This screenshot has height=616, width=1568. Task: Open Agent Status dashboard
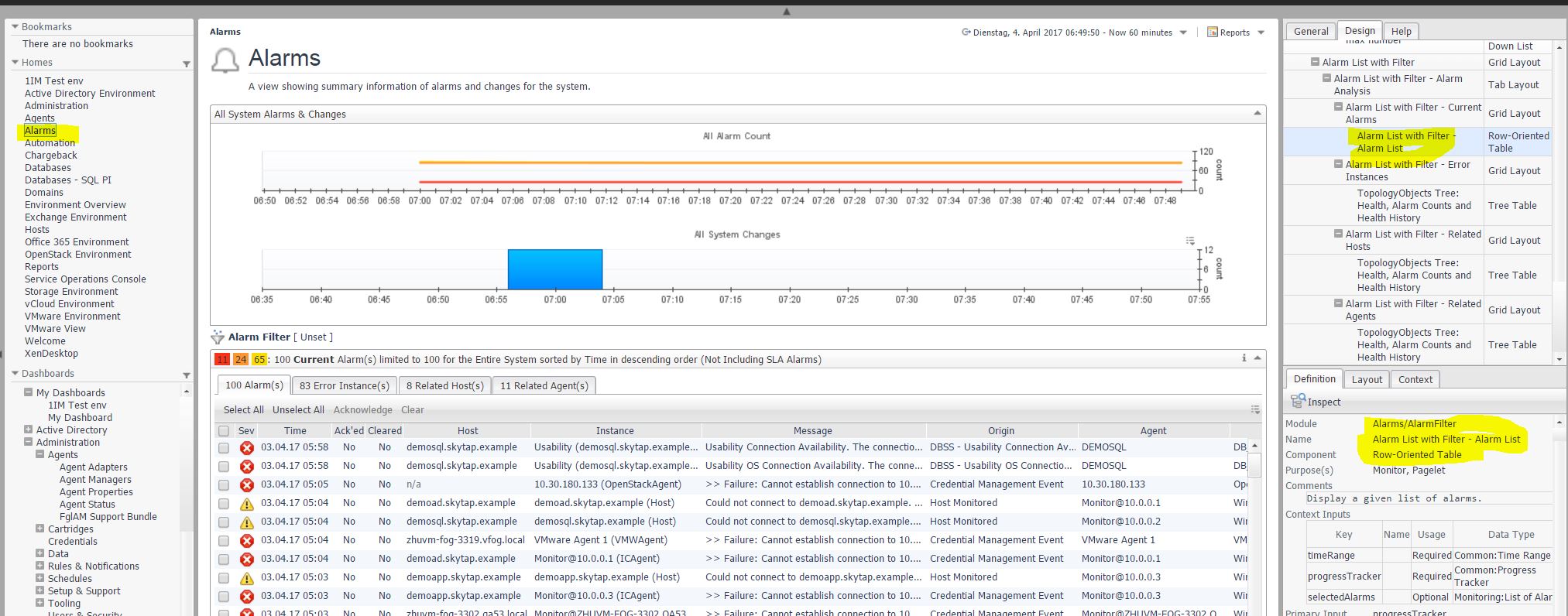(x=87, y=505)
